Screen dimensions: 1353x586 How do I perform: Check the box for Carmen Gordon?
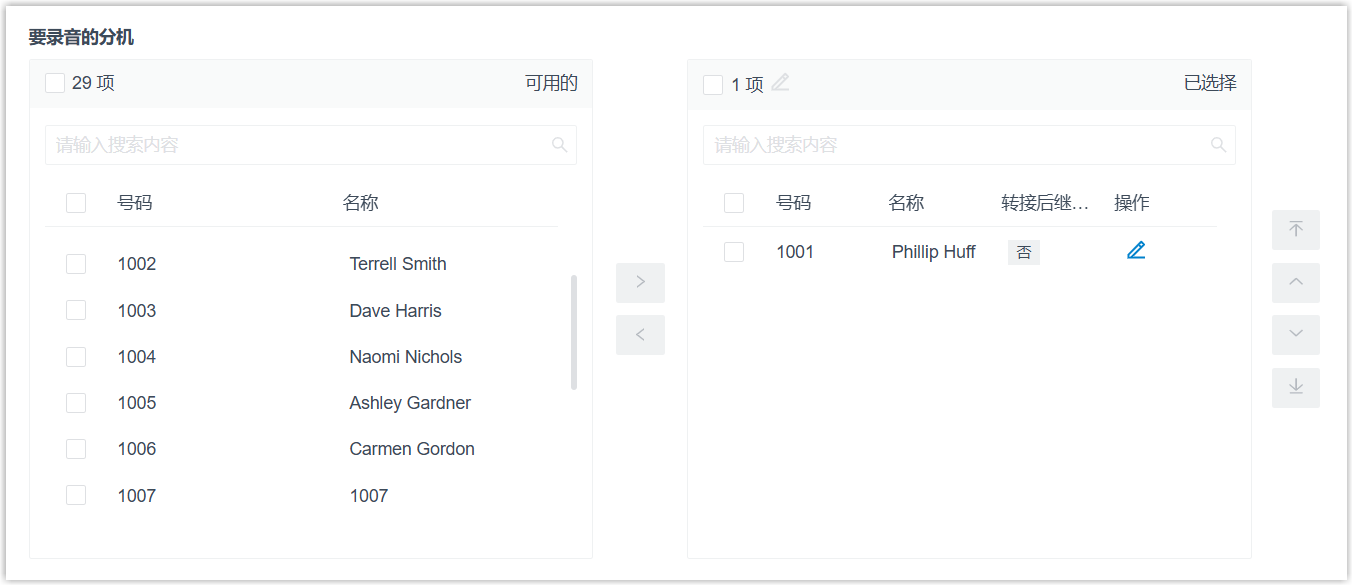click(x=76, y=449)
